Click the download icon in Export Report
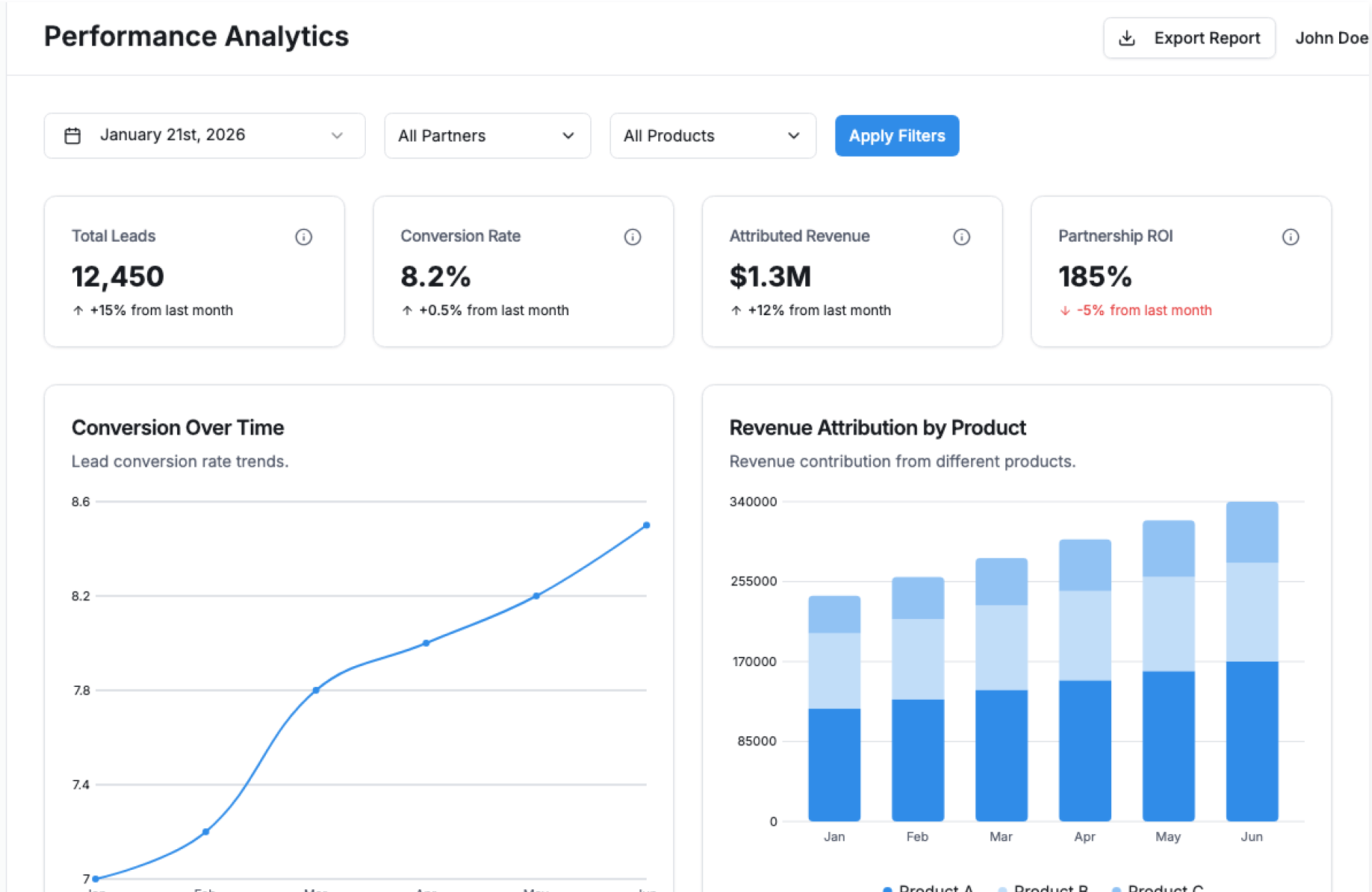 pyautogui.click(x=1127, y=38)
